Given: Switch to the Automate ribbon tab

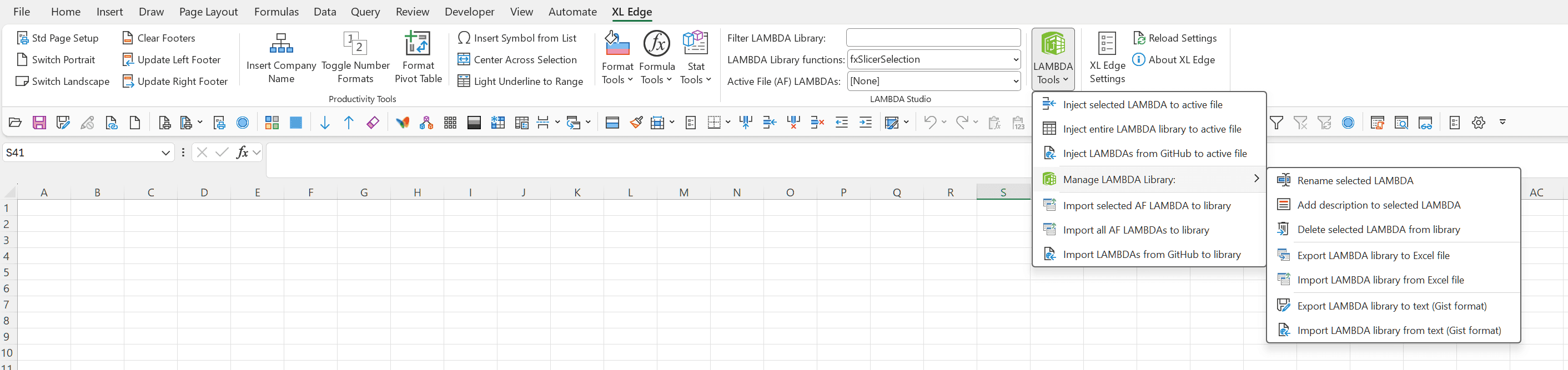Looking at the screenshot, I should [x=572, y=12].
